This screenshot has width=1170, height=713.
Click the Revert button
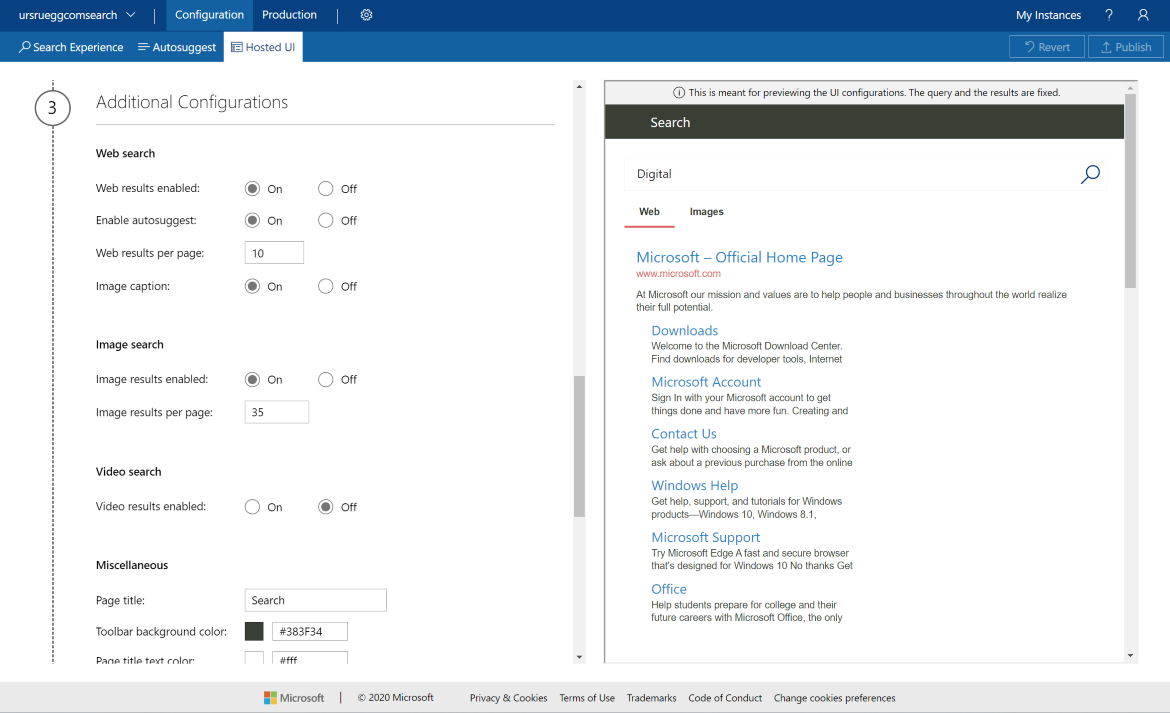[1046, 47]
